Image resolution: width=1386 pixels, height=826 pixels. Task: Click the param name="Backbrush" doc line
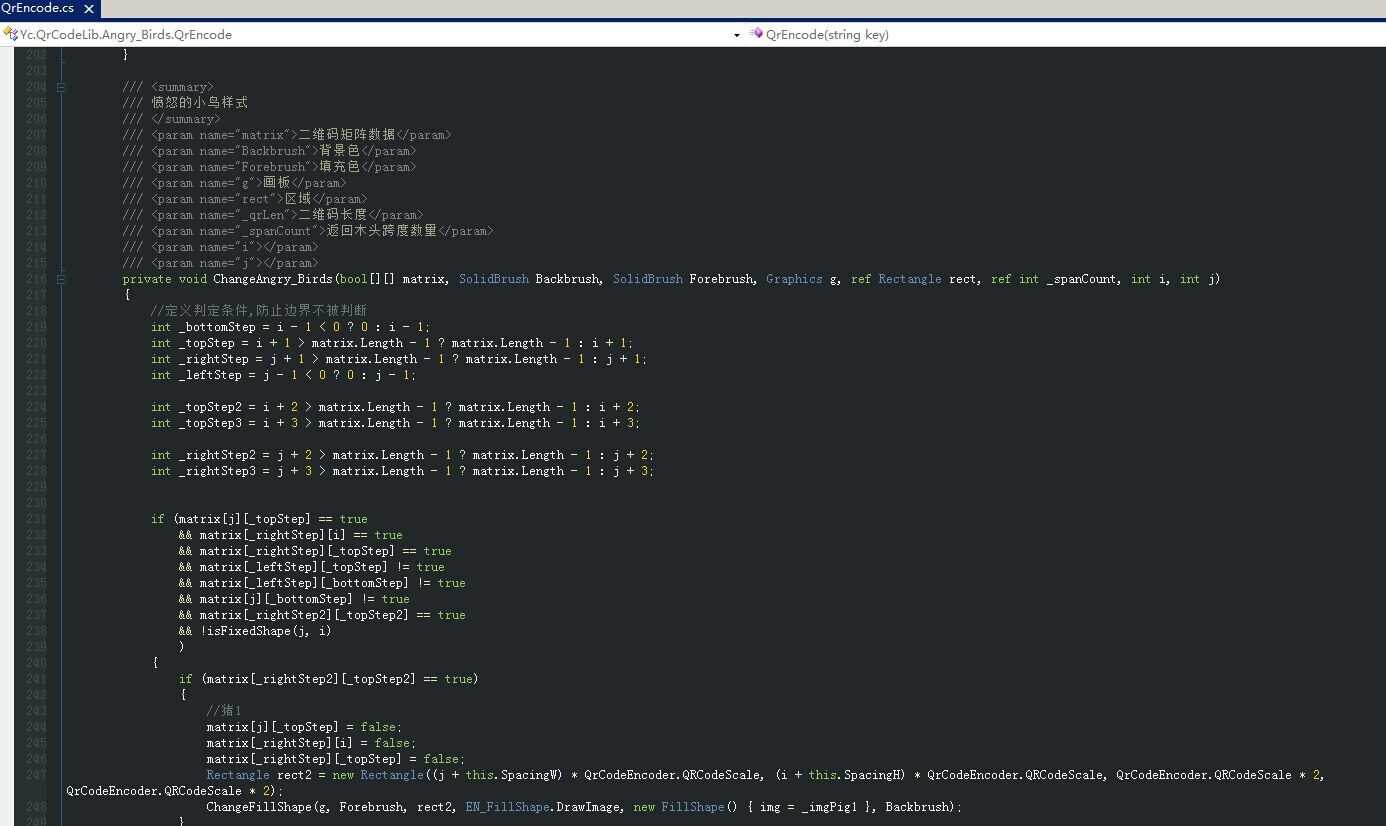[269, 151]
